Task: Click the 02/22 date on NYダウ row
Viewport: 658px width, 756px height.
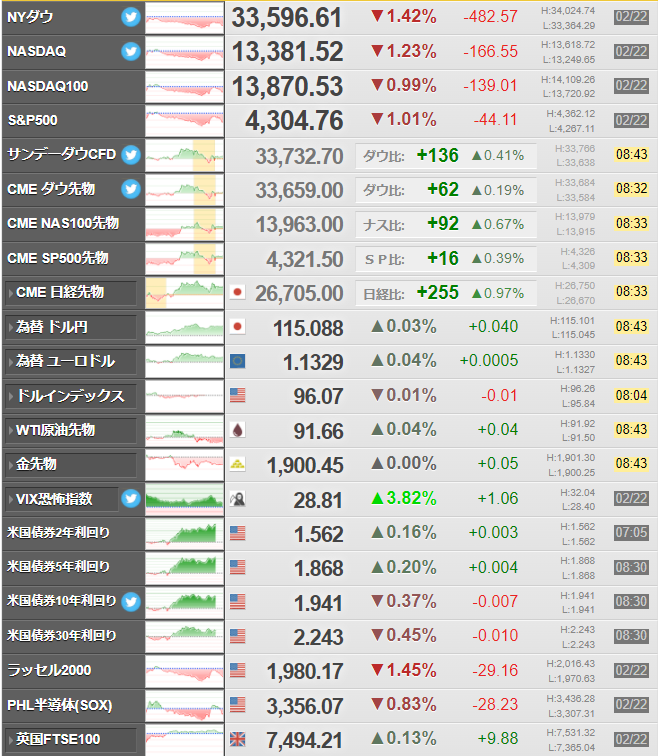Action: 631,17
